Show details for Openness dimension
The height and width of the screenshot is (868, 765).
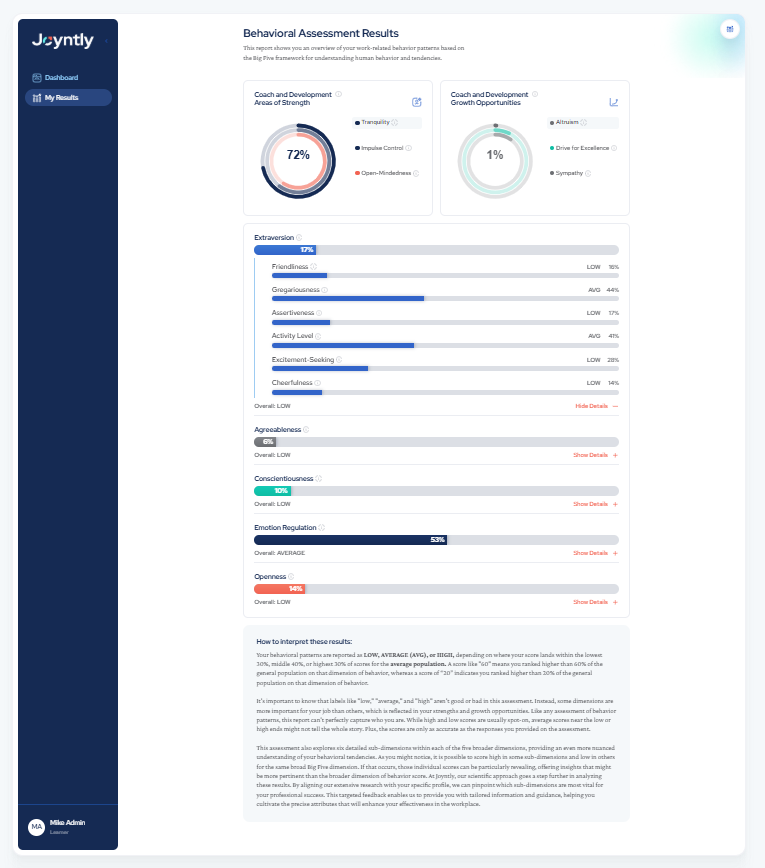point(595,602)
